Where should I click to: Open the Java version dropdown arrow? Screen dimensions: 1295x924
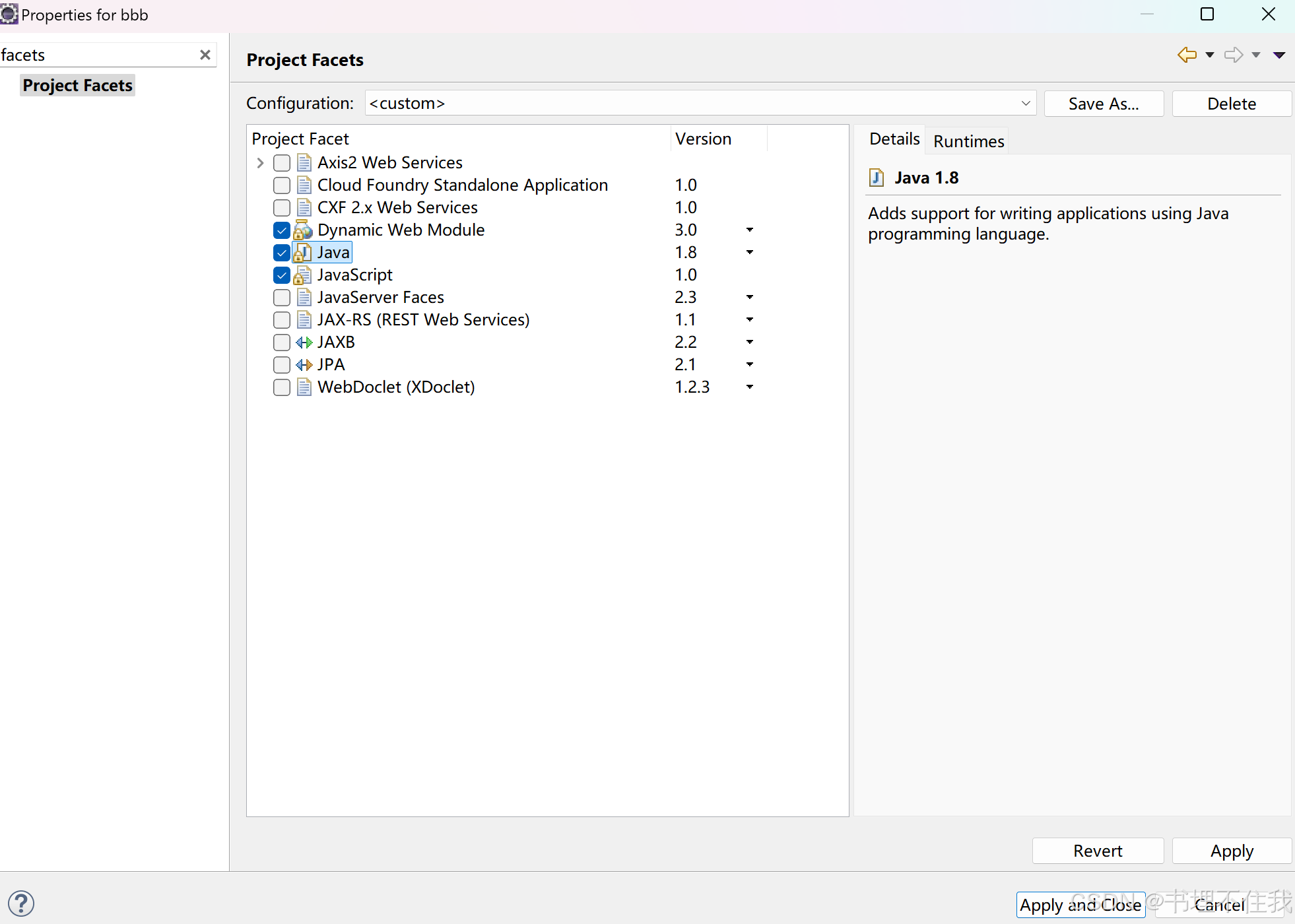(750, 253)
